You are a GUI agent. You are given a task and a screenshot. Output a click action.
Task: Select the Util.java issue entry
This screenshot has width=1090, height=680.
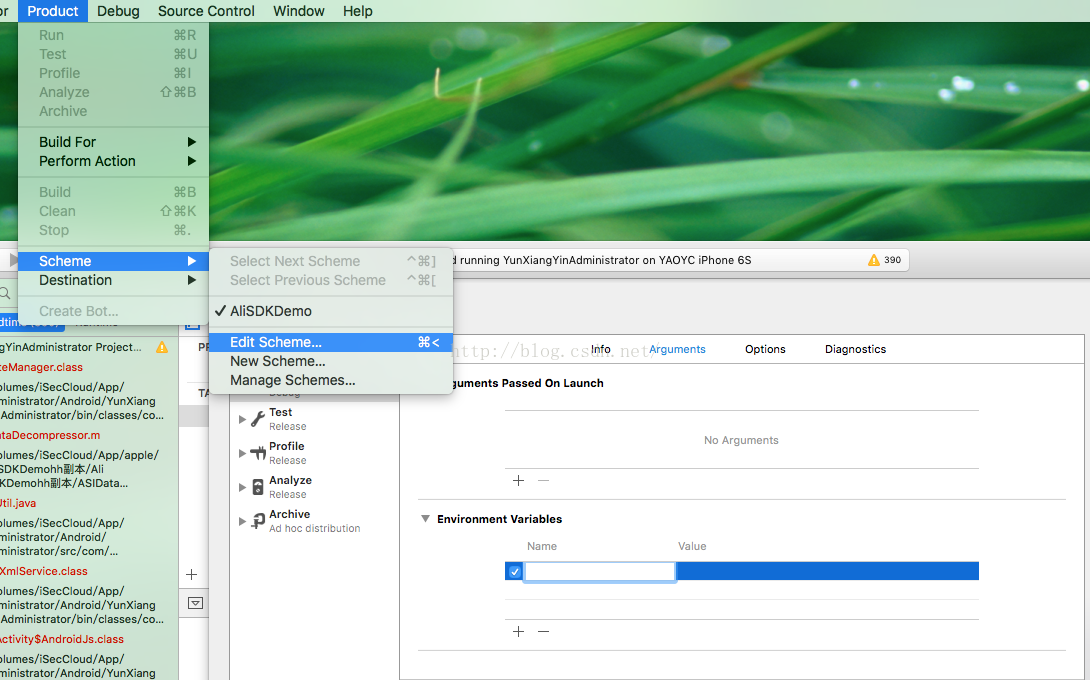[18, 503]
